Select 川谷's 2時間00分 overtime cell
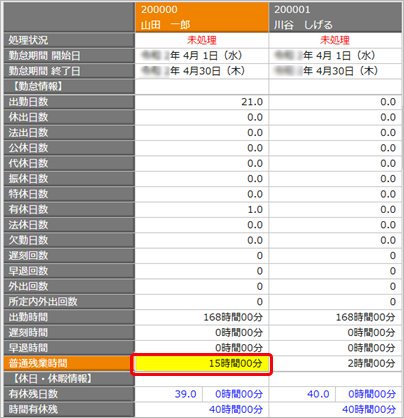The height and width of the screenshot is (418, 404). (335, 363)
